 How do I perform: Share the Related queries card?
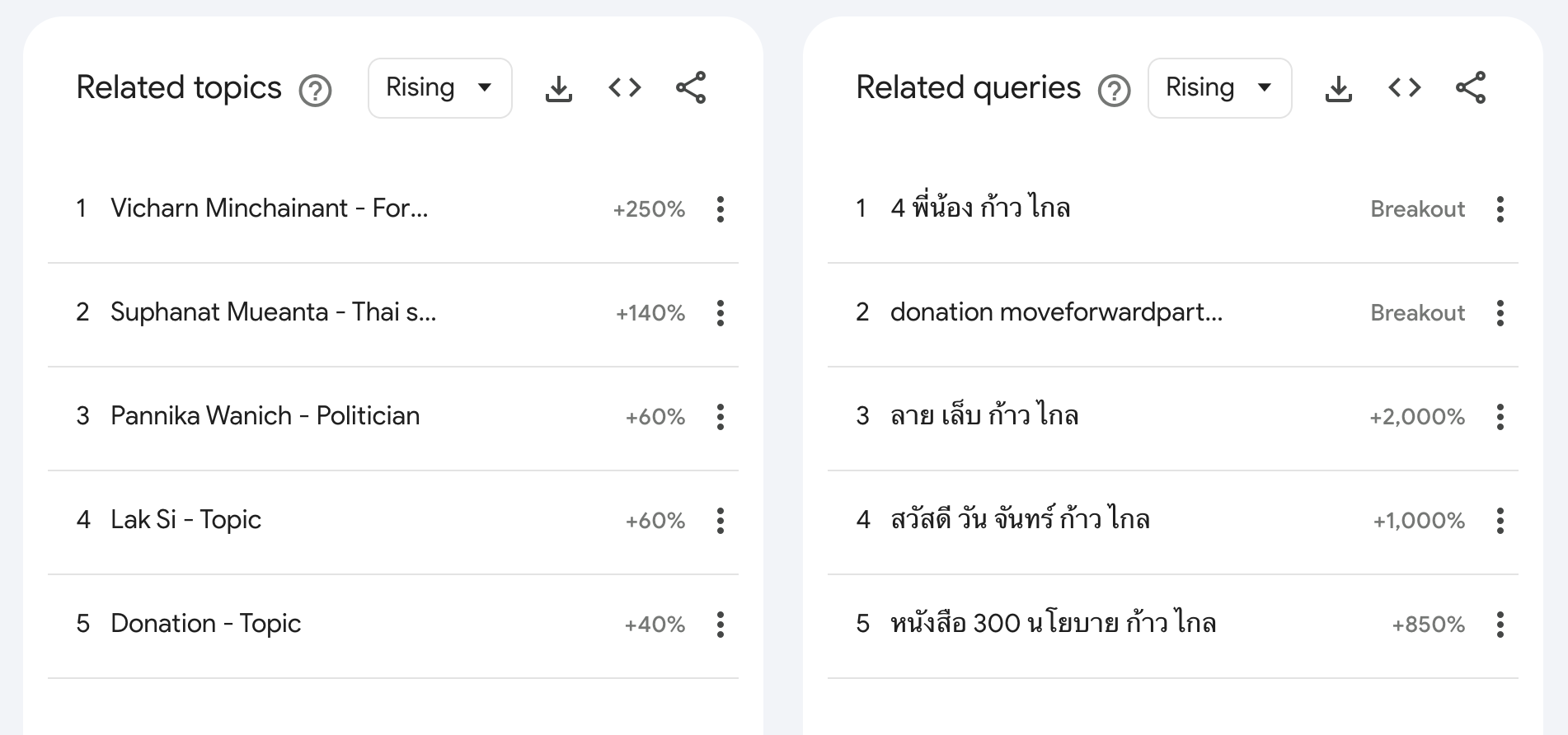[x=1471, y=88]
